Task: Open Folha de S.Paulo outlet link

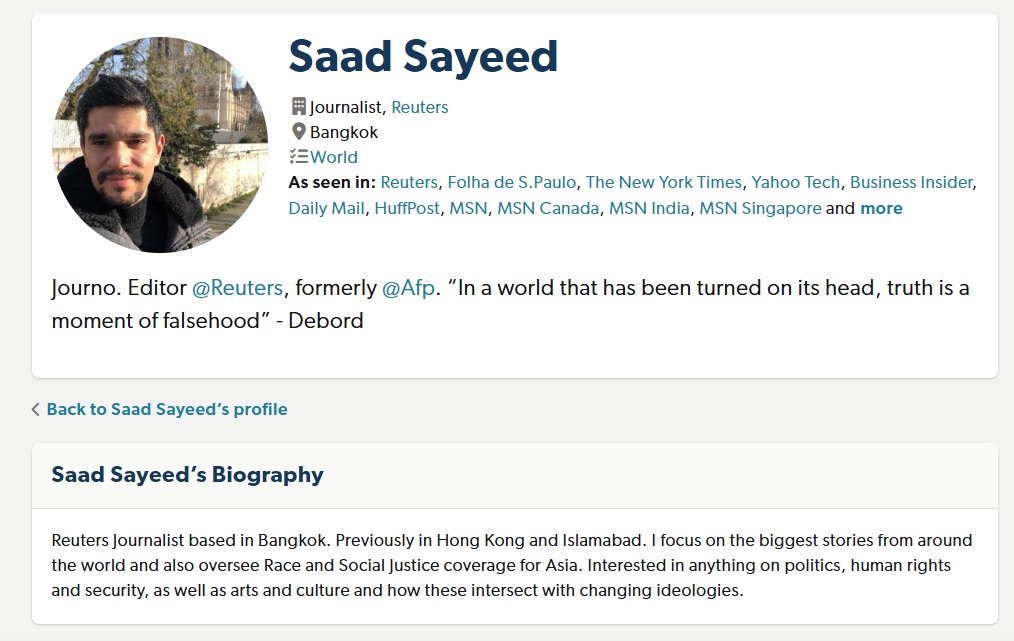Action: click(512, 182)
